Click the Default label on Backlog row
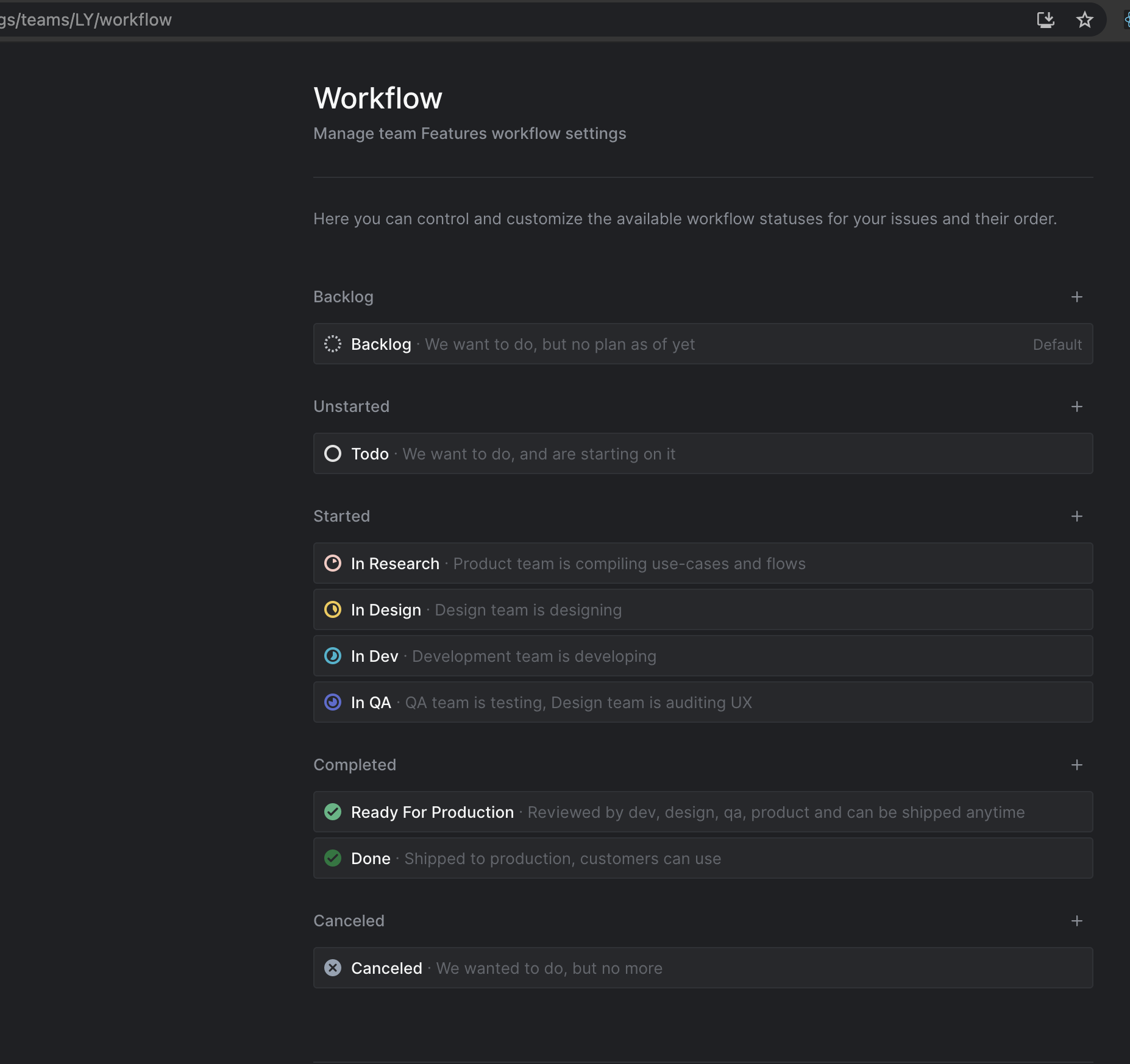Image resolution: width=1130 pixels, height=1064 pixels. [x=1057, y=345]
